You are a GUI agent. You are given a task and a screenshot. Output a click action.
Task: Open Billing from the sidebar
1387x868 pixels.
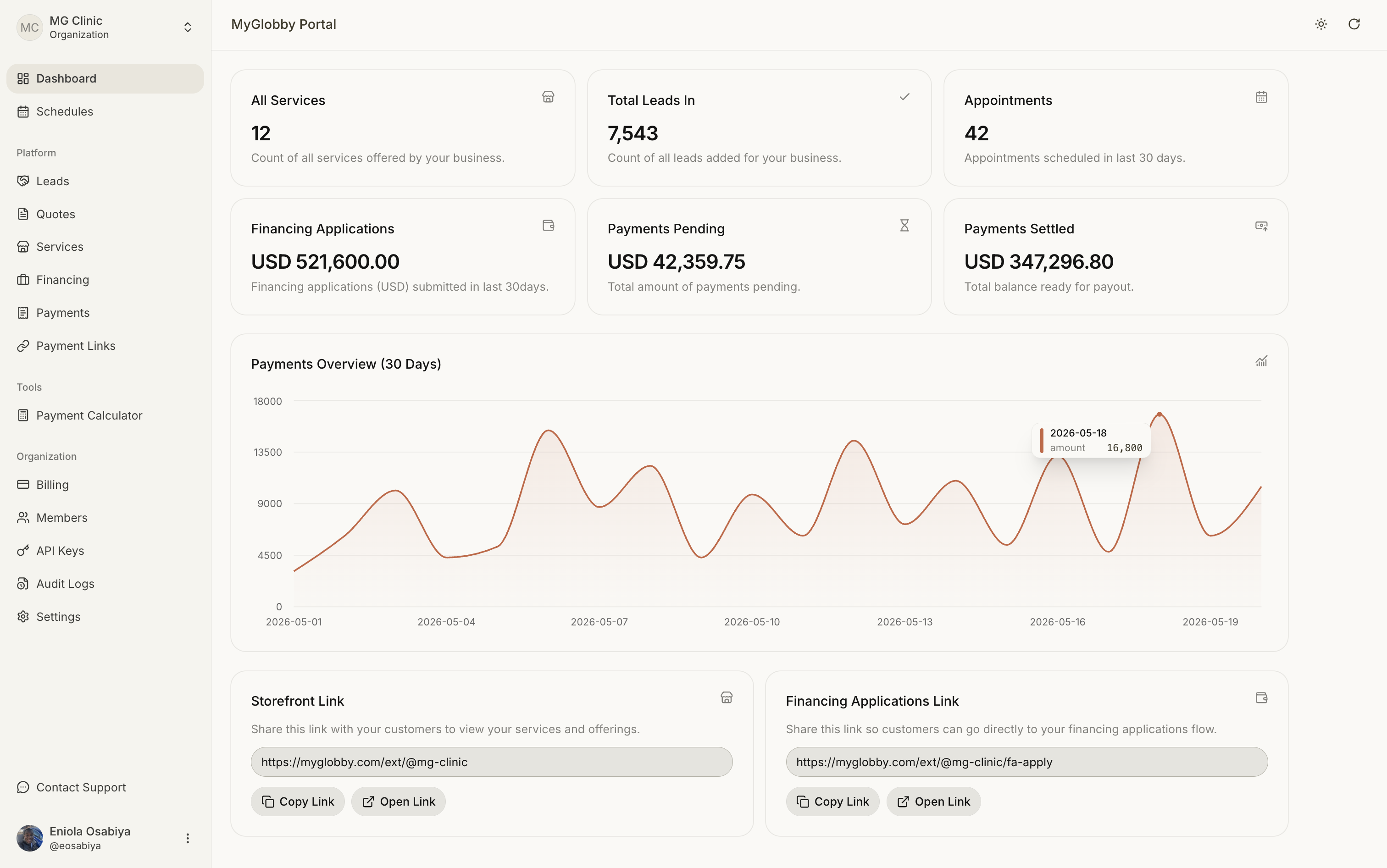(105, 485)
